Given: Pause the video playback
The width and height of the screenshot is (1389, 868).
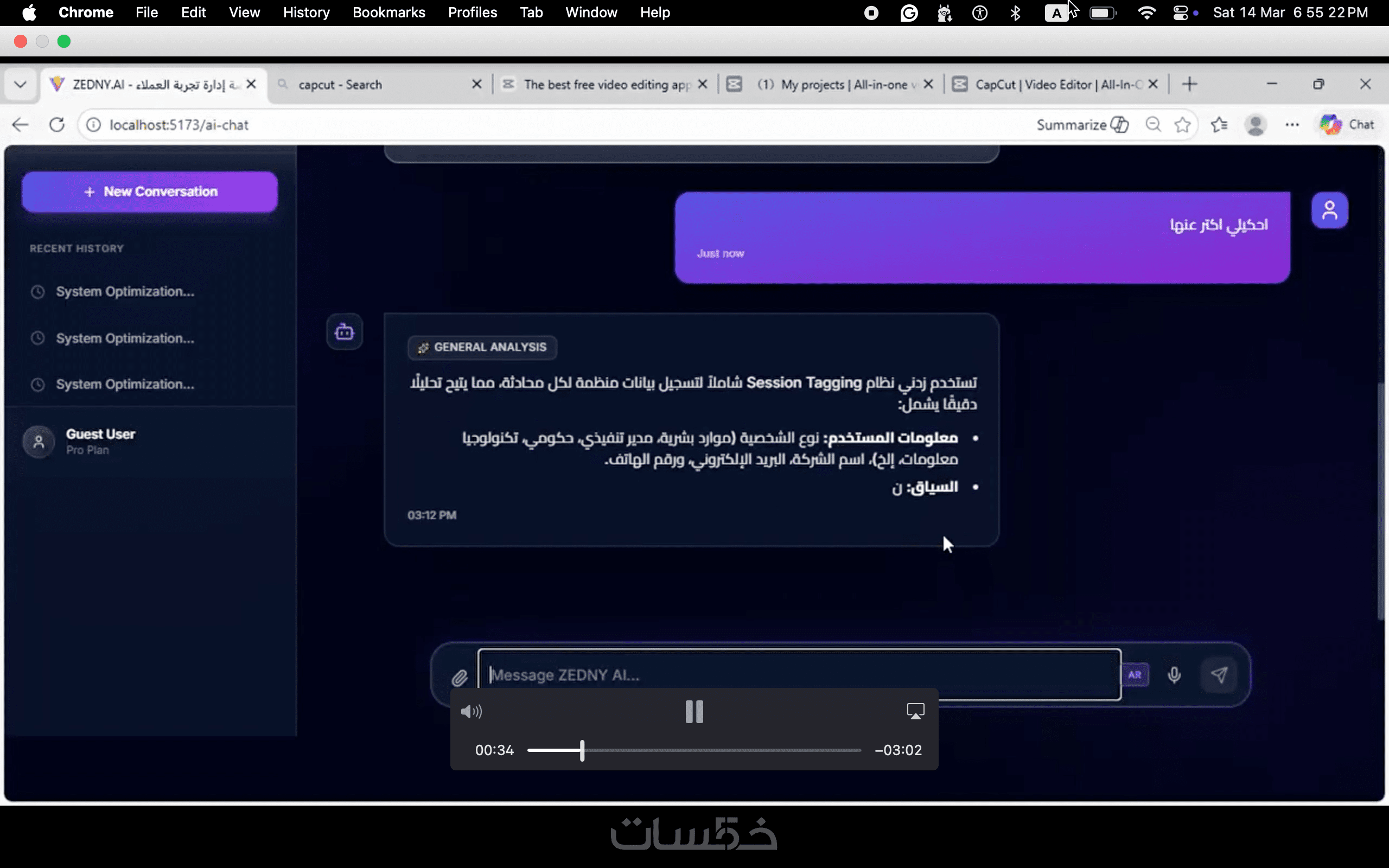Looking at the screenshot, I should 694,712.
